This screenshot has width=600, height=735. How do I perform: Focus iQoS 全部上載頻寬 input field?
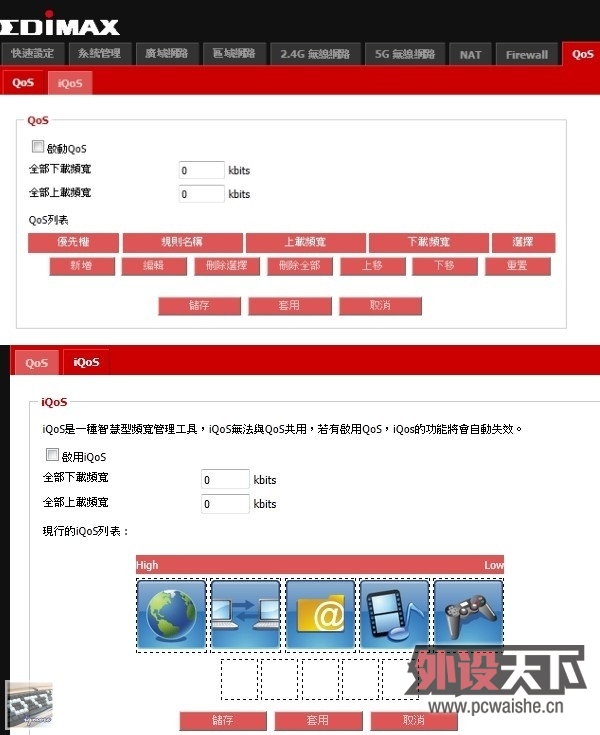coord(225,504)
